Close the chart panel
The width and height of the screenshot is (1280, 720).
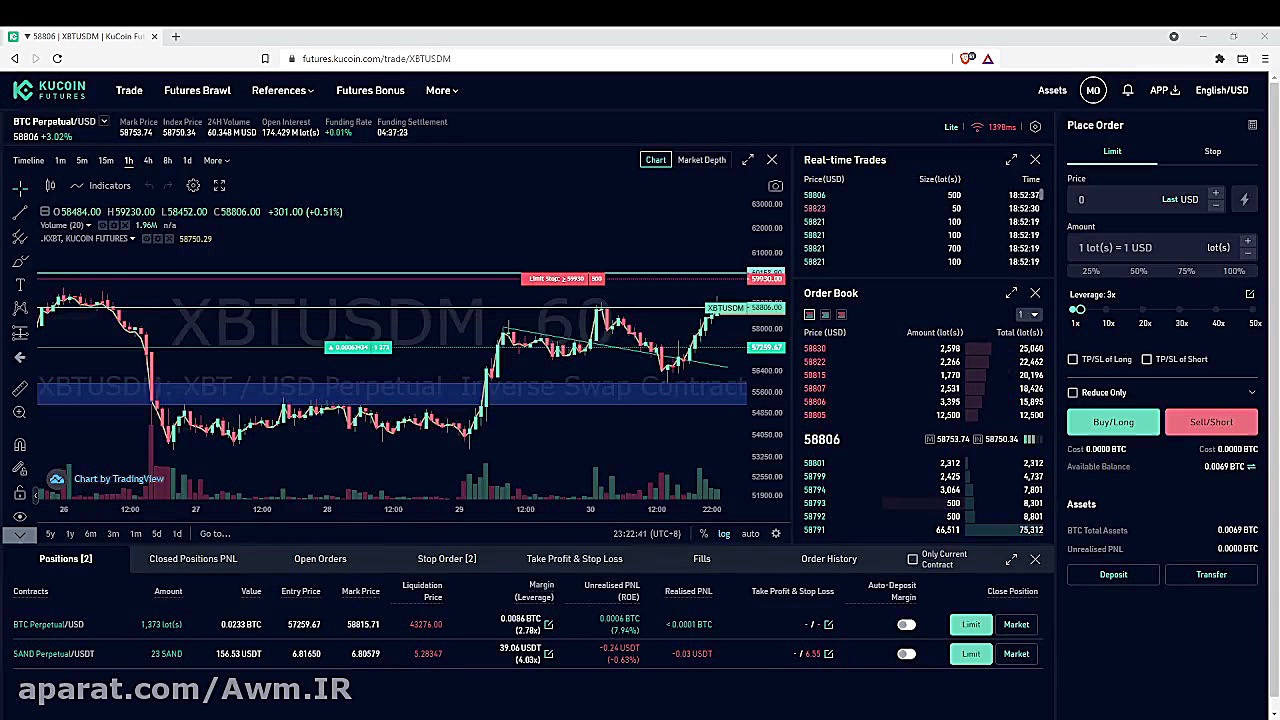pos(772,160)
